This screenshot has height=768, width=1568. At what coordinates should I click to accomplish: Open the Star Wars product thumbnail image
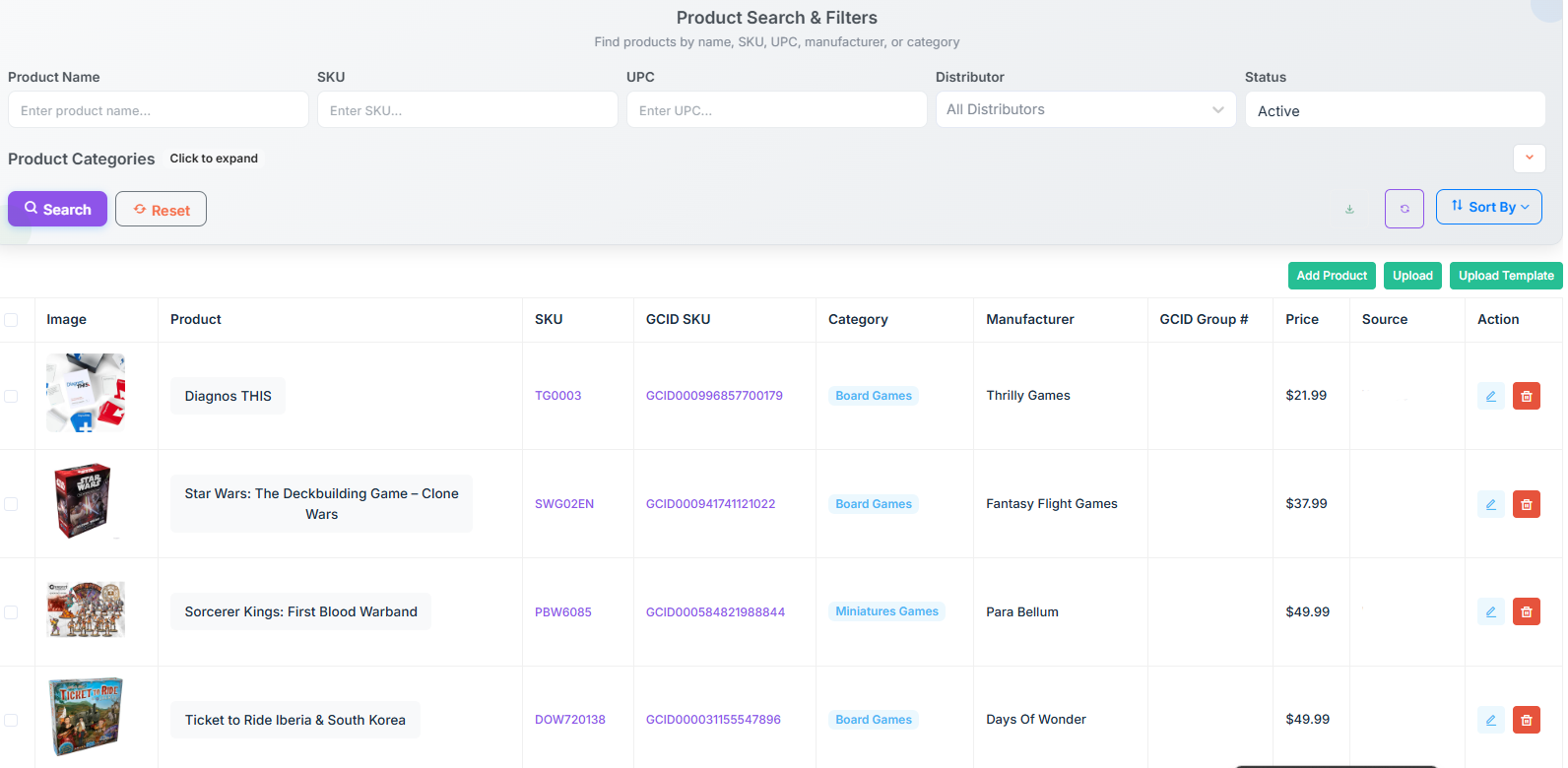pyautogui.click(x=84, y=501)
